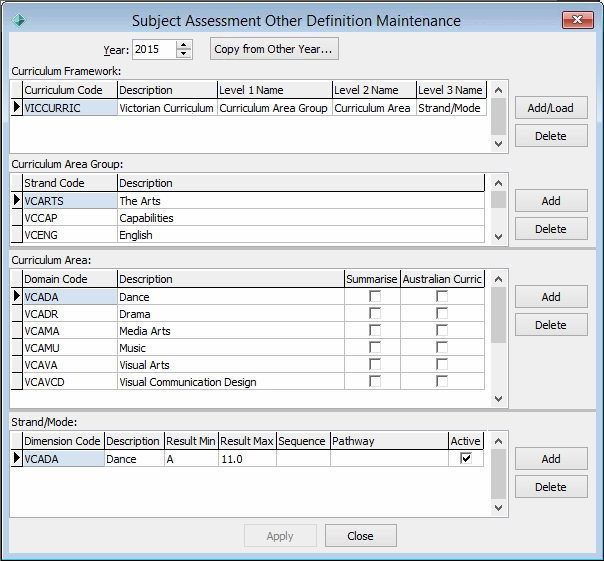Select the VCADA domain code row
Viewport: 604px width, 561px height.
70,297
